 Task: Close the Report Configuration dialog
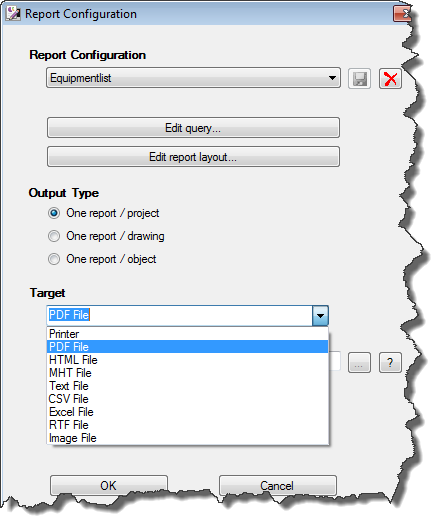point(402,14)
